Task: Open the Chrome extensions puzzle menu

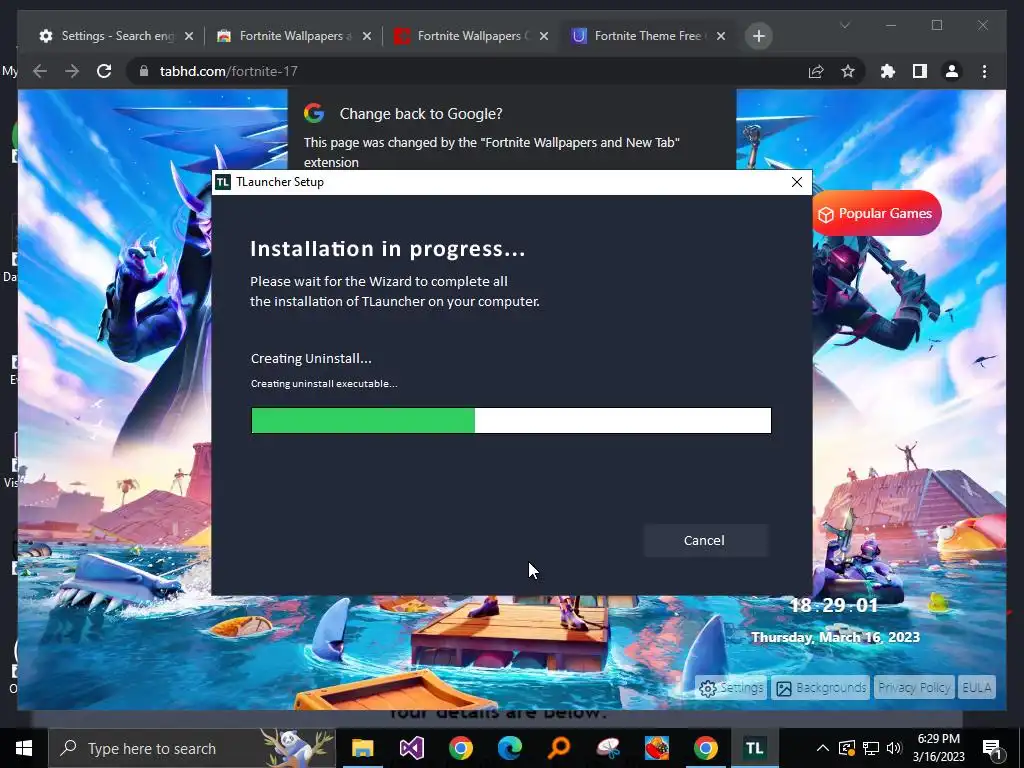Action: pyautogui.click(x=888, y=71)
